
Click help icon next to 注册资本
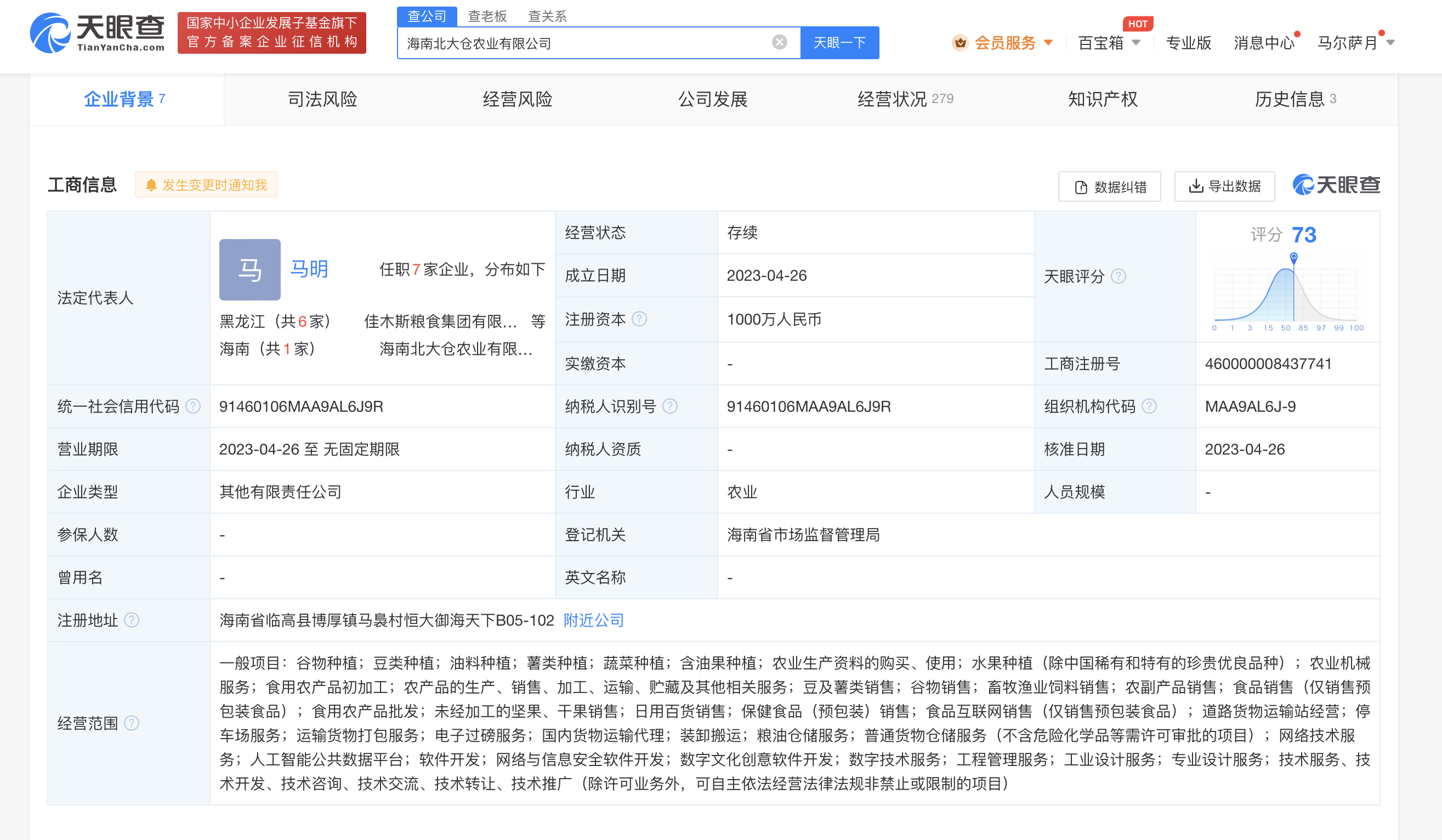[639, 319]
